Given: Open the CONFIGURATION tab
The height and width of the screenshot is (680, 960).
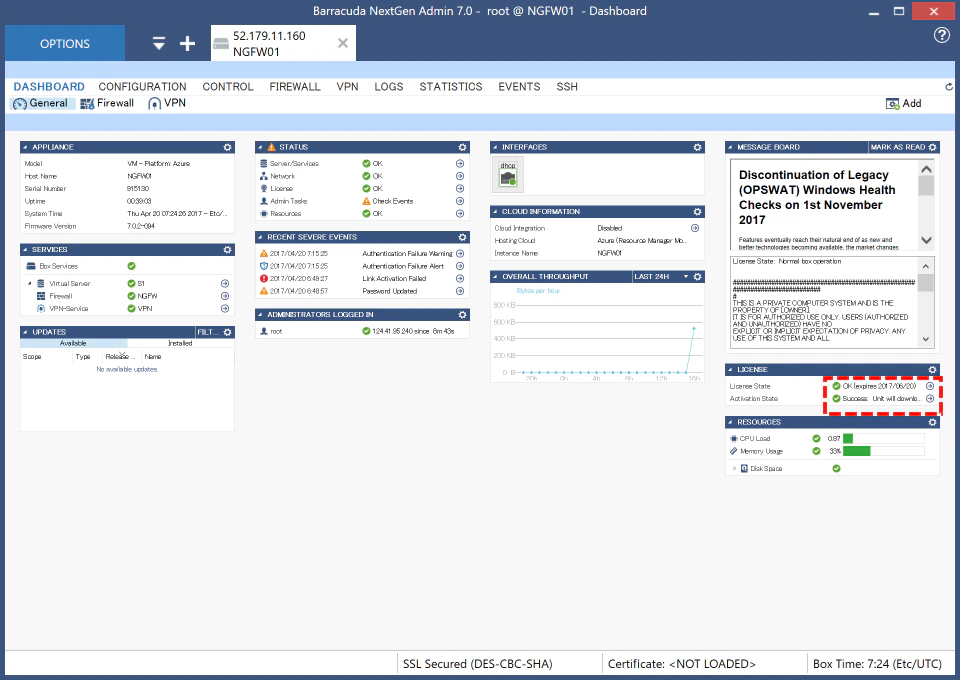Looking at the screenshot, I should (x=143, y=87).
